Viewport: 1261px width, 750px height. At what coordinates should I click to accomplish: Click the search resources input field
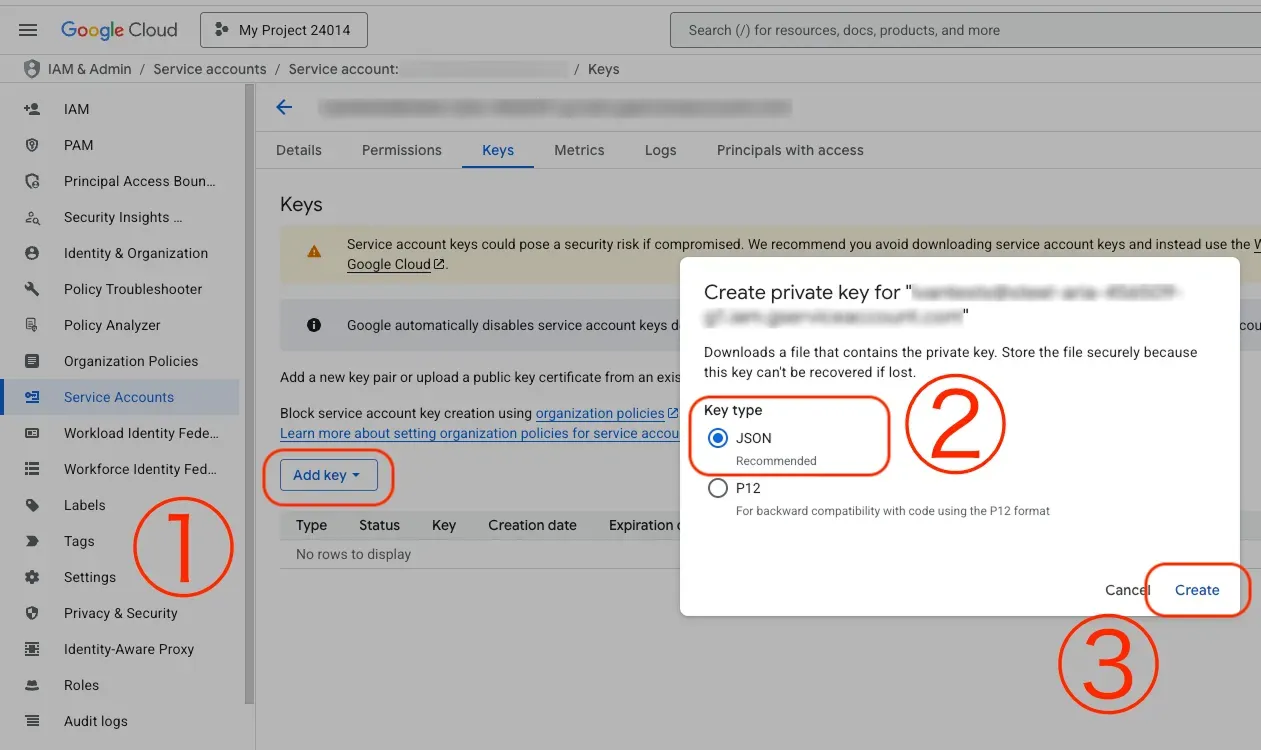point(960,30)
